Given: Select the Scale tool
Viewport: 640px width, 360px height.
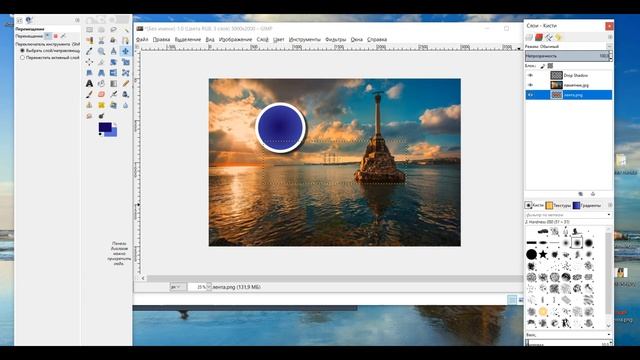Looking at the screenshot, I should (125, 62).
